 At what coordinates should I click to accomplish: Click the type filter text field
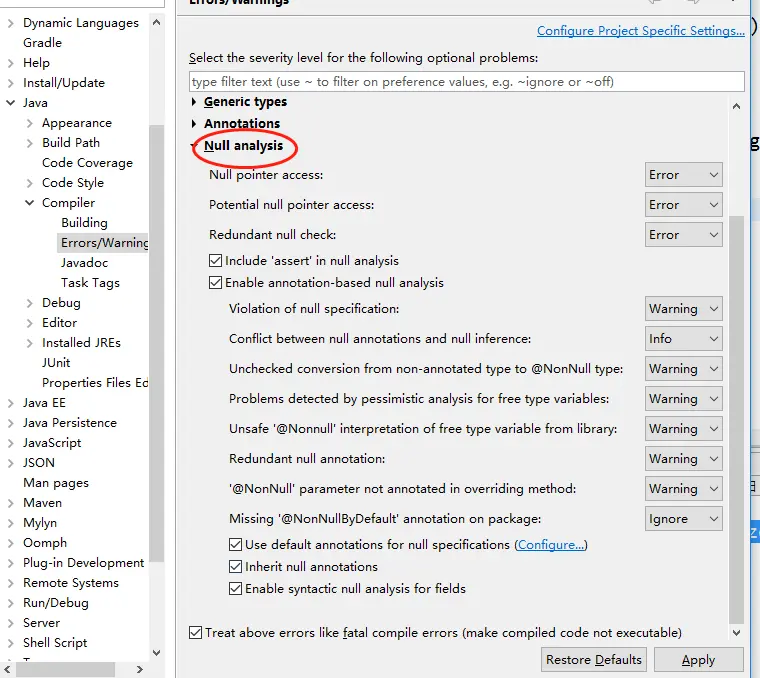click(x=466, y=81)
